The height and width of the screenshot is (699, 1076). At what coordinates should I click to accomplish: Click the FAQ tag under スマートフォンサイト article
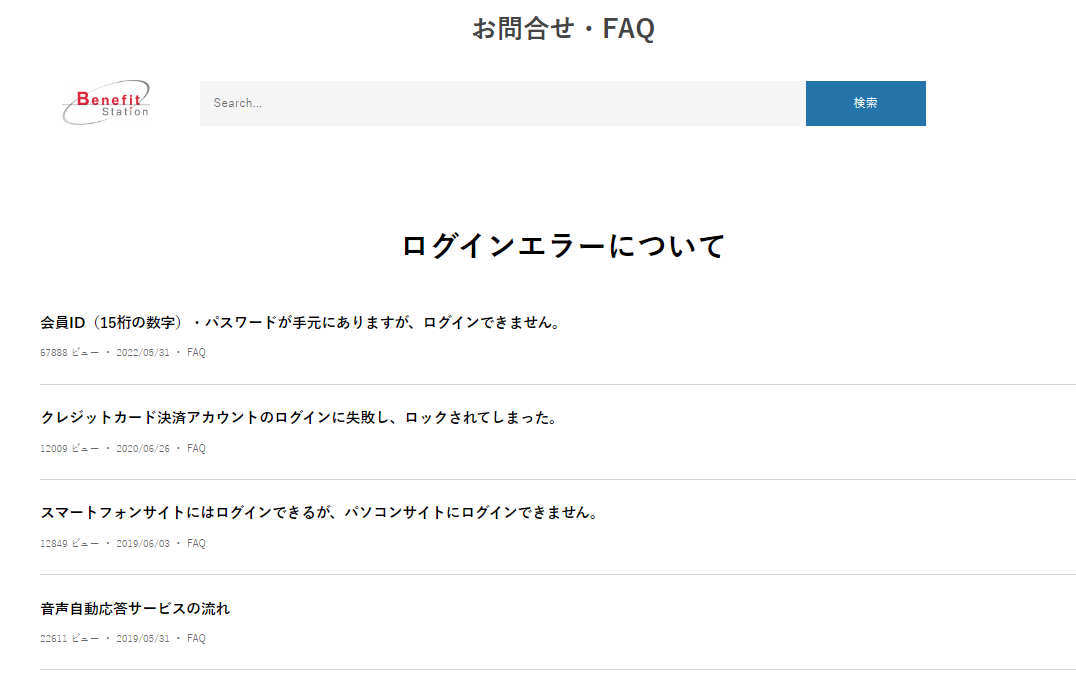click(196, 544)
